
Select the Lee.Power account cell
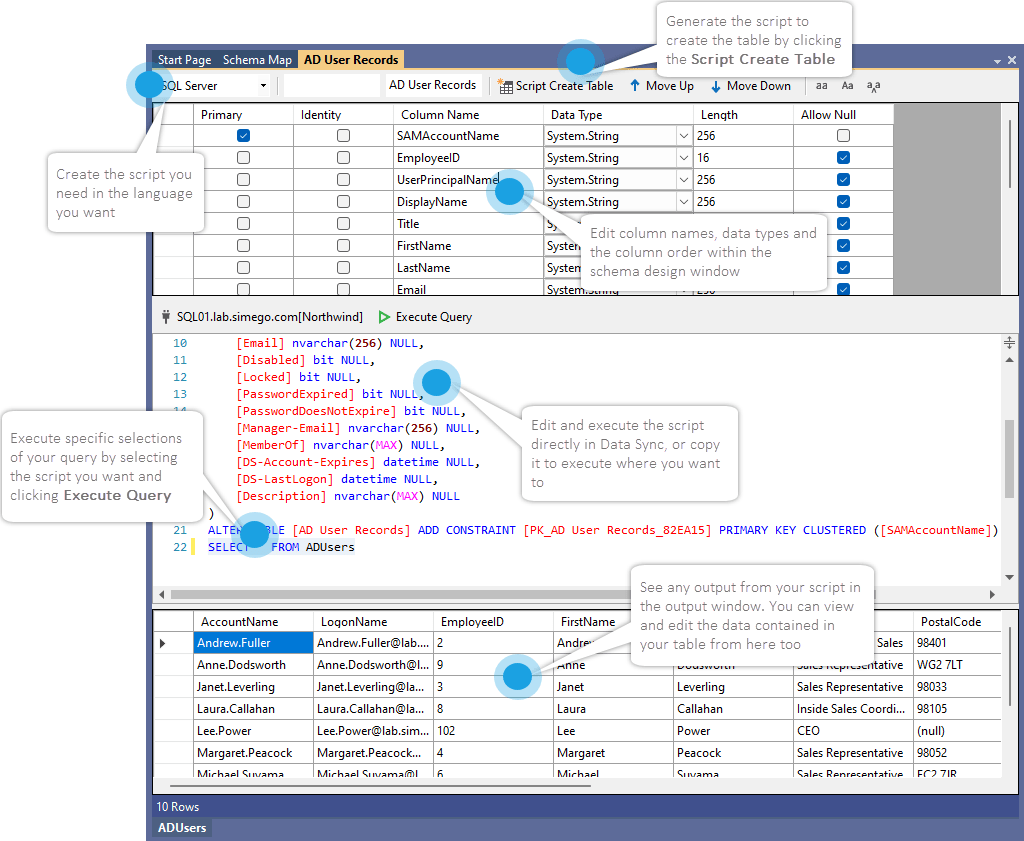pyautogui.click(x=253, y=731)
